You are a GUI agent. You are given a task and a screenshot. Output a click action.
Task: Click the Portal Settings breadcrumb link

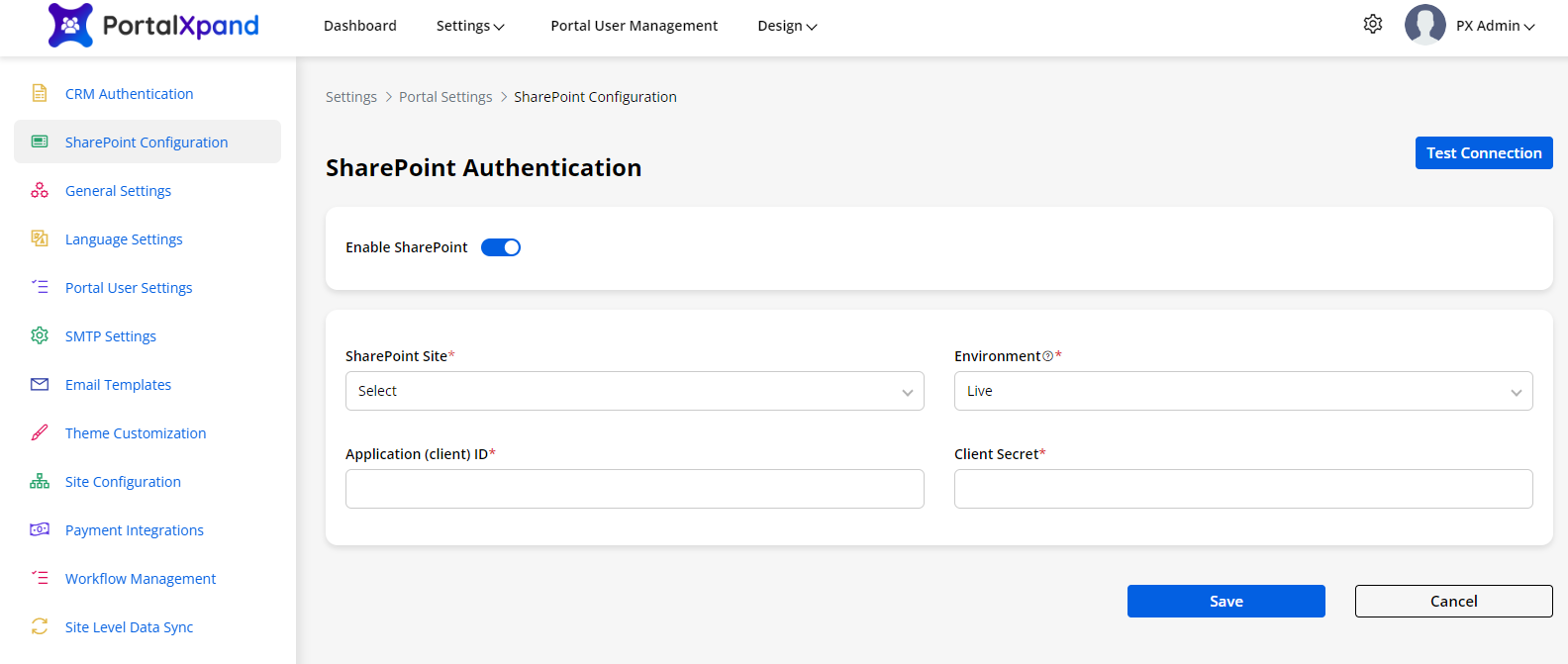445,97
